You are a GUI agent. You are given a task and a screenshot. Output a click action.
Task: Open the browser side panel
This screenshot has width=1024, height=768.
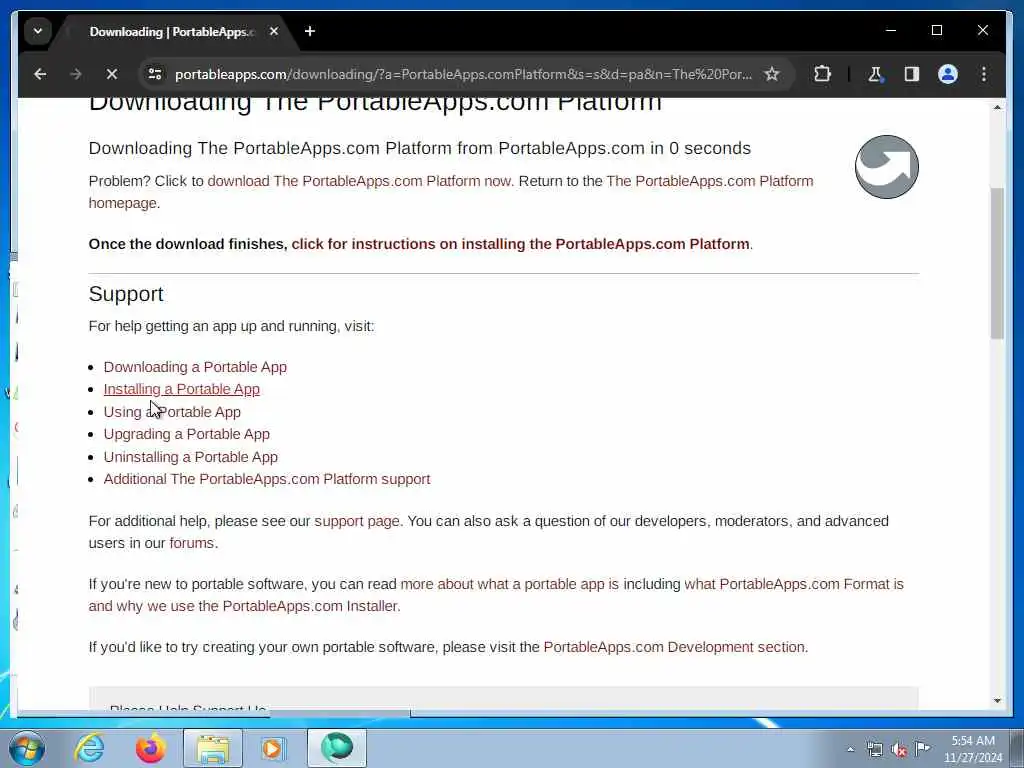[912, 74]
